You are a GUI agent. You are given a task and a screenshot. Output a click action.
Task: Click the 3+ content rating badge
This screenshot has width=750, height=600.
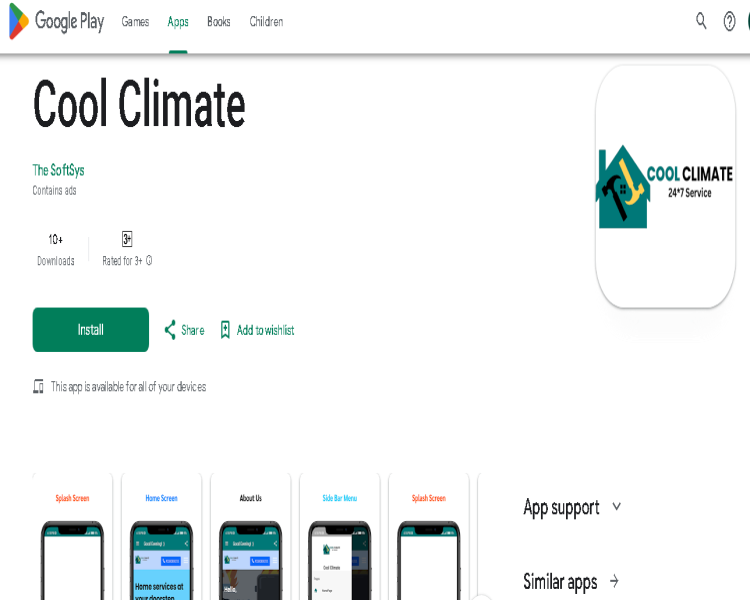point(127,239)
